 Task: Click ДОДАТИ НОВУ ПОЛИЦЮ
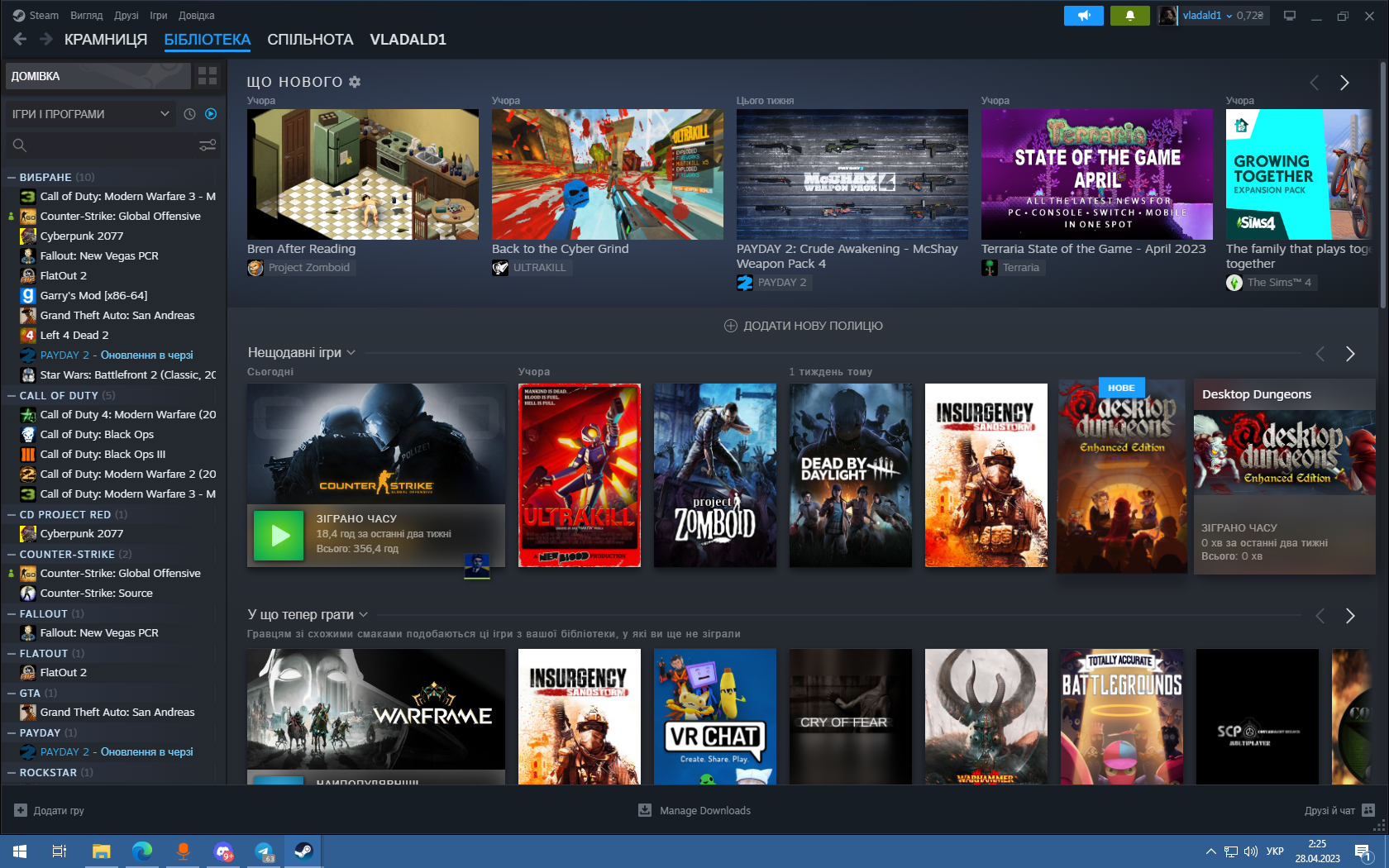click(x=800, y=325)
